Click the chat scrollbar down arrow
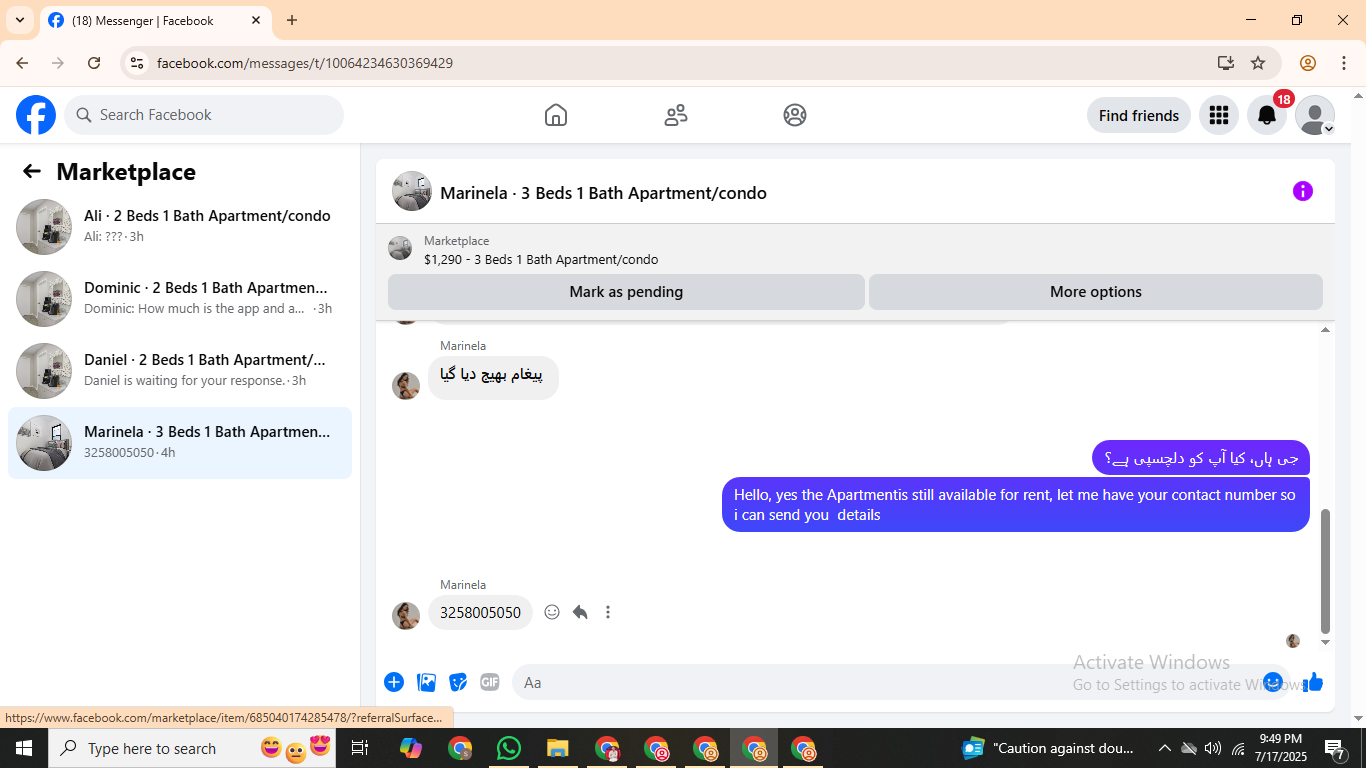Viewport: 1366px width, 768px height. (1326, 642)
